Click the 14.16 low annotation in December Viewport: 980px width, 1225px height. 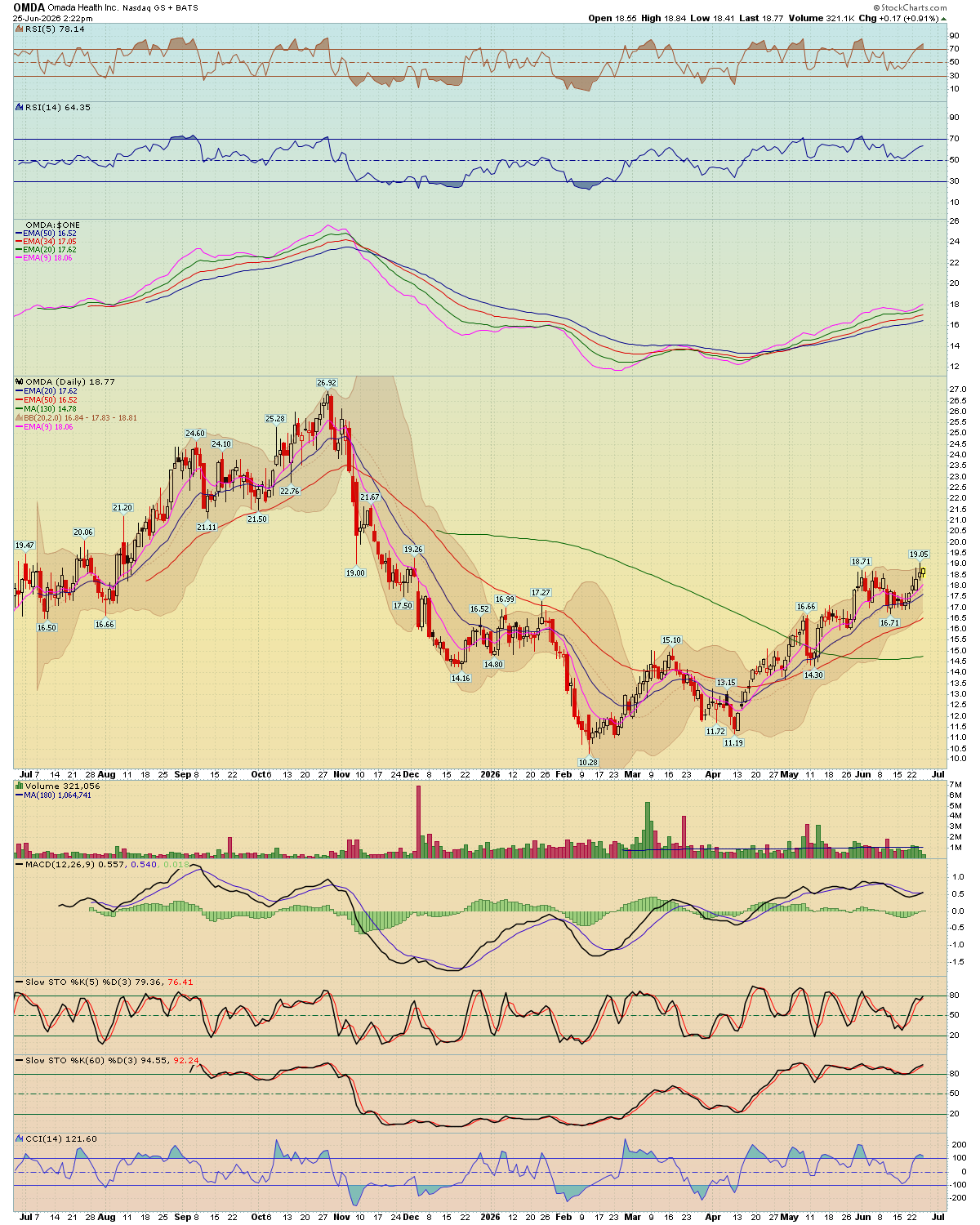click(461, 678)
